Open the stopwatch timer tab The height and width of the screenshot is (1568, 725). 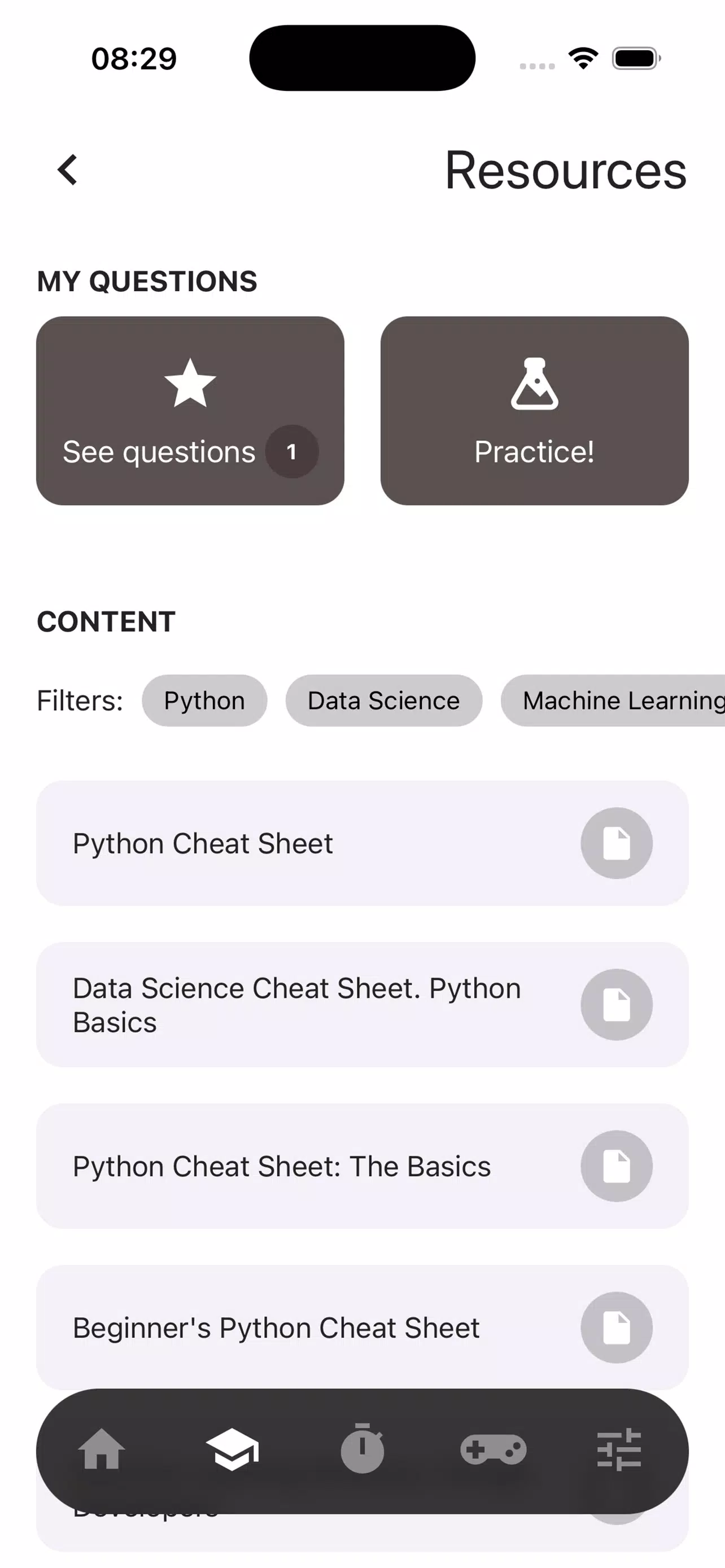click(x=362, y=1449)
